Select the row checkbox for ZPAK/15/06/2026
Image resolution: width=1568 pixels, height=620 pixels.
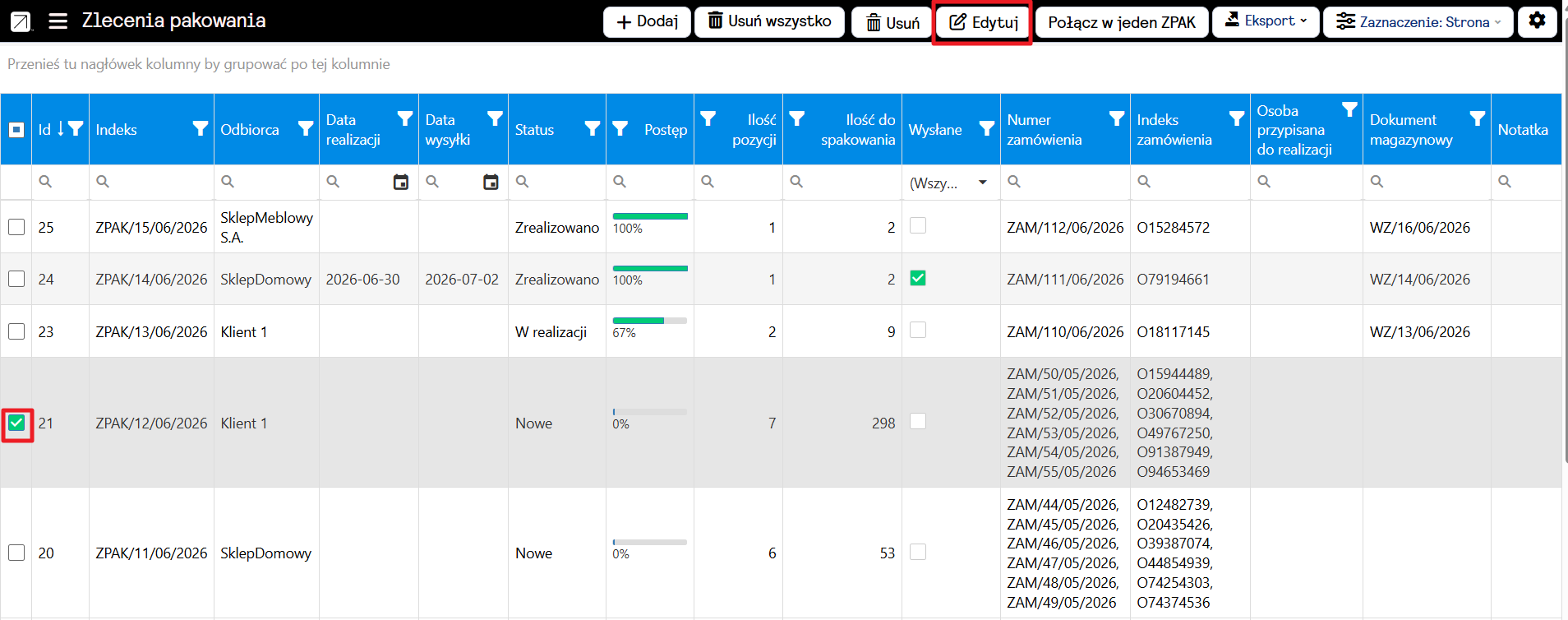point(16,227)
